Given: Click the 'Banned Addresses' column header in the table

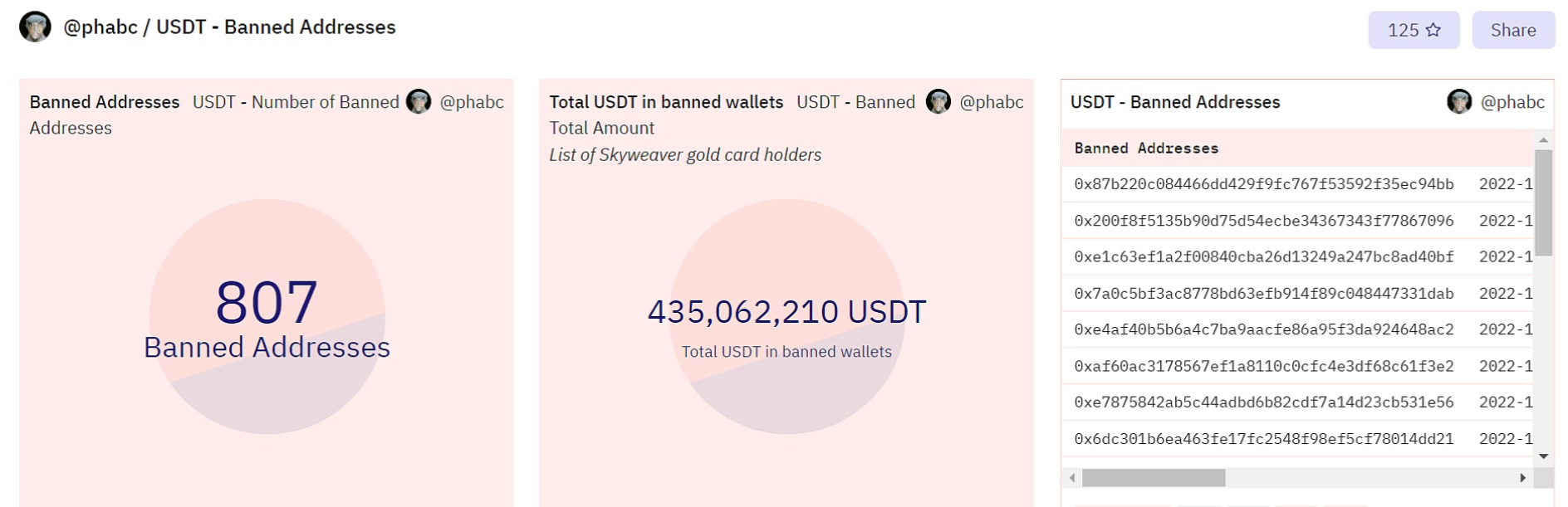Looking at the screenshot, I should tap(1146, 148).
